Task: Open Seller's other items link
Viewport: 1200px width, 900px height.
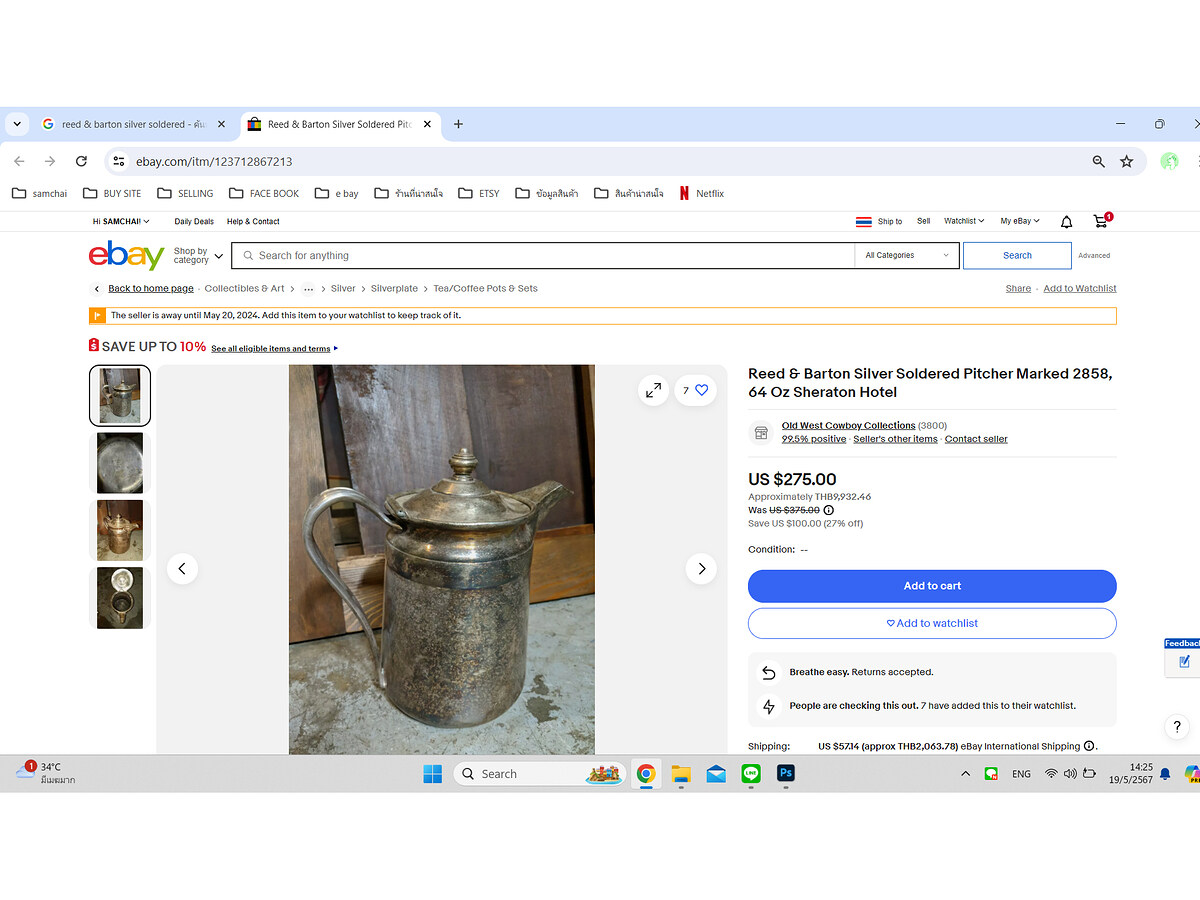Action: [895, 439]
